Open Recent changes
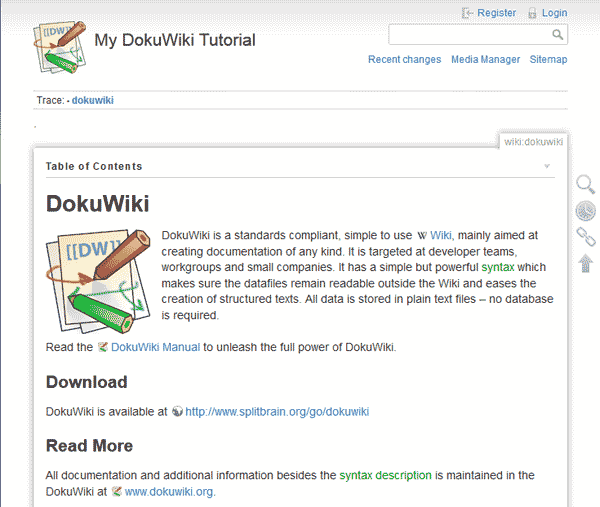The height and width of the screenshot is (507, 600). [404, 60]
